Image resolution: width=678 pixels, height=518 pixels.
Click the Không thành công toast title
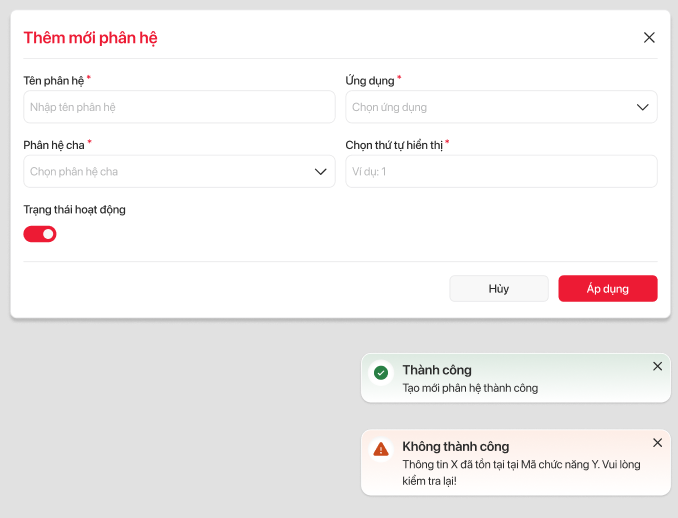coord(455,446)
